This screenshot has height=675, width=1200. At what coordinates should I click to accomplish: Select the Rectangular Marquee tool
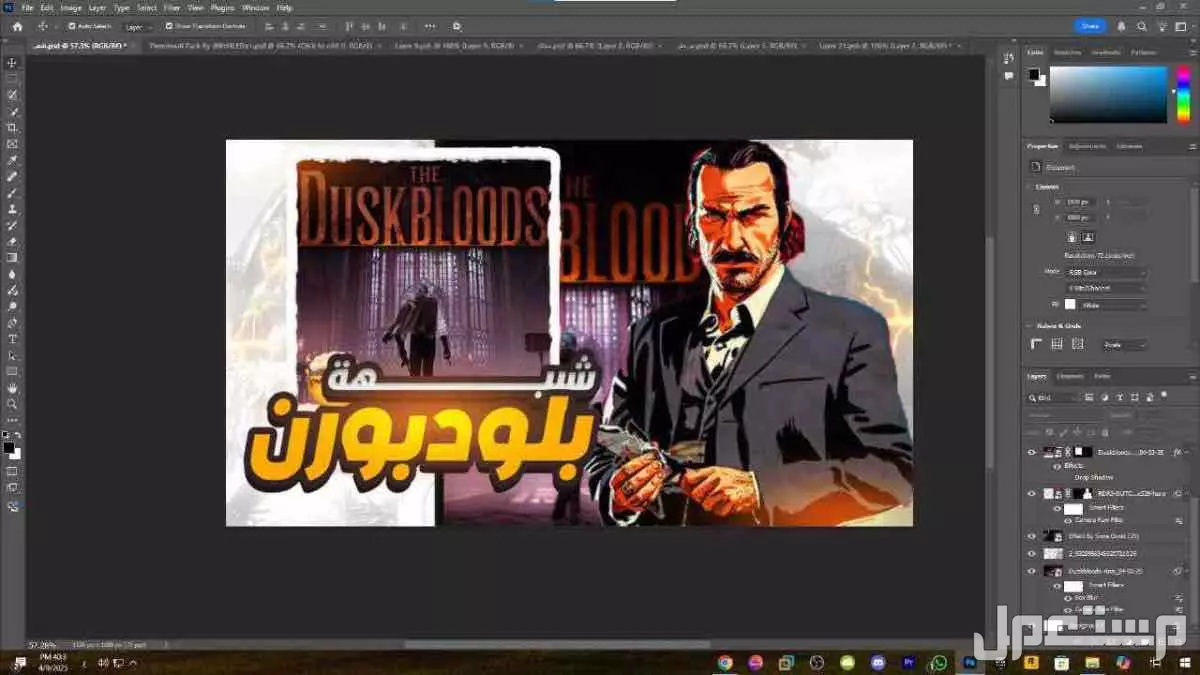point(12,78)
